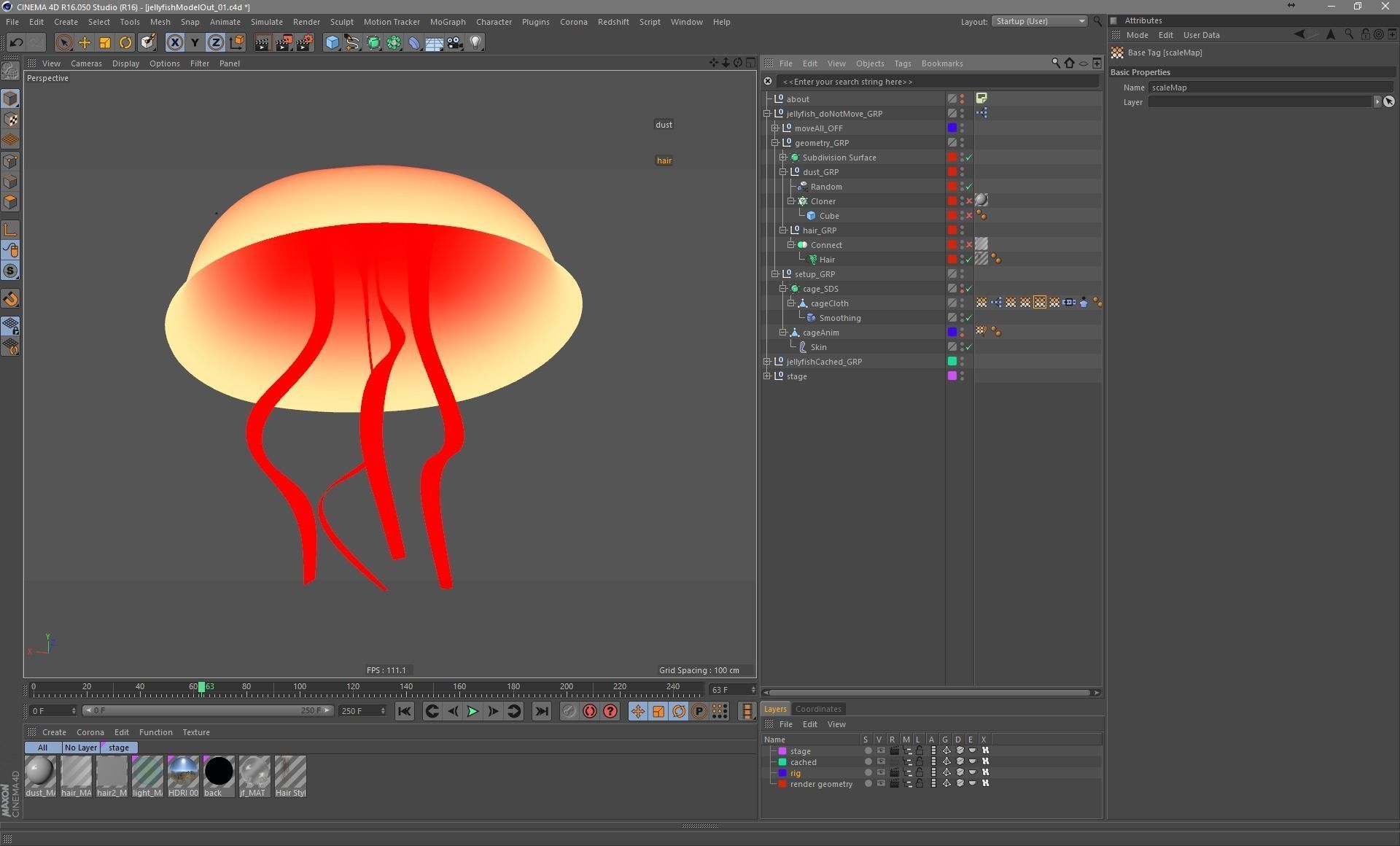Toggle the Y axis lock
Screen dimensions: 1400x846
coord(195,42)
